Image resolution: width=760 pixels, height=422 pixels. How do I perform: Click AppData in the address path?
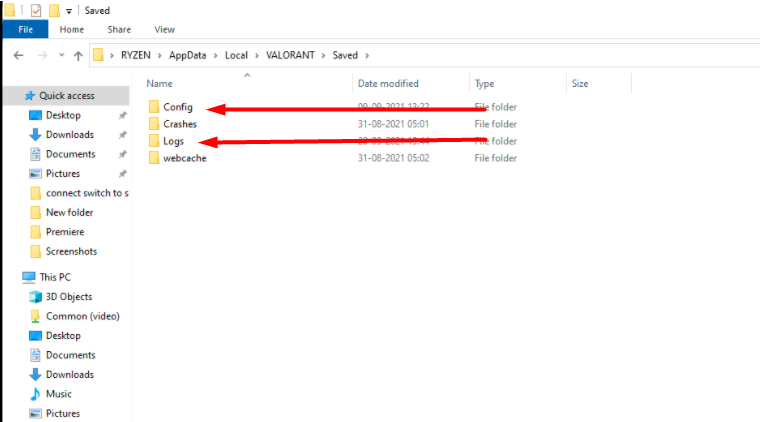click(188, 55)
